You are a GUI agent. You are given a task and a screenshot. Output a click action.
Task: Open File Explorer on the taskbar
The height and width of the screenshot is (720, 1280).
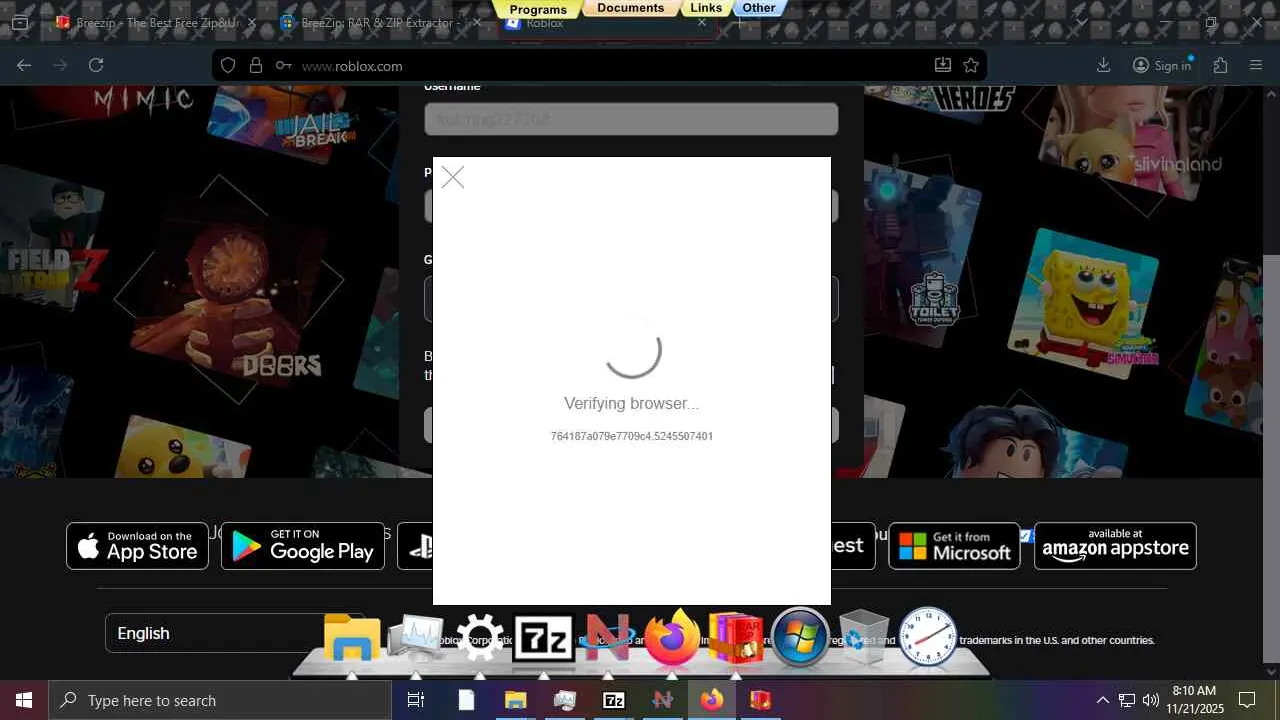pos(515,700)
